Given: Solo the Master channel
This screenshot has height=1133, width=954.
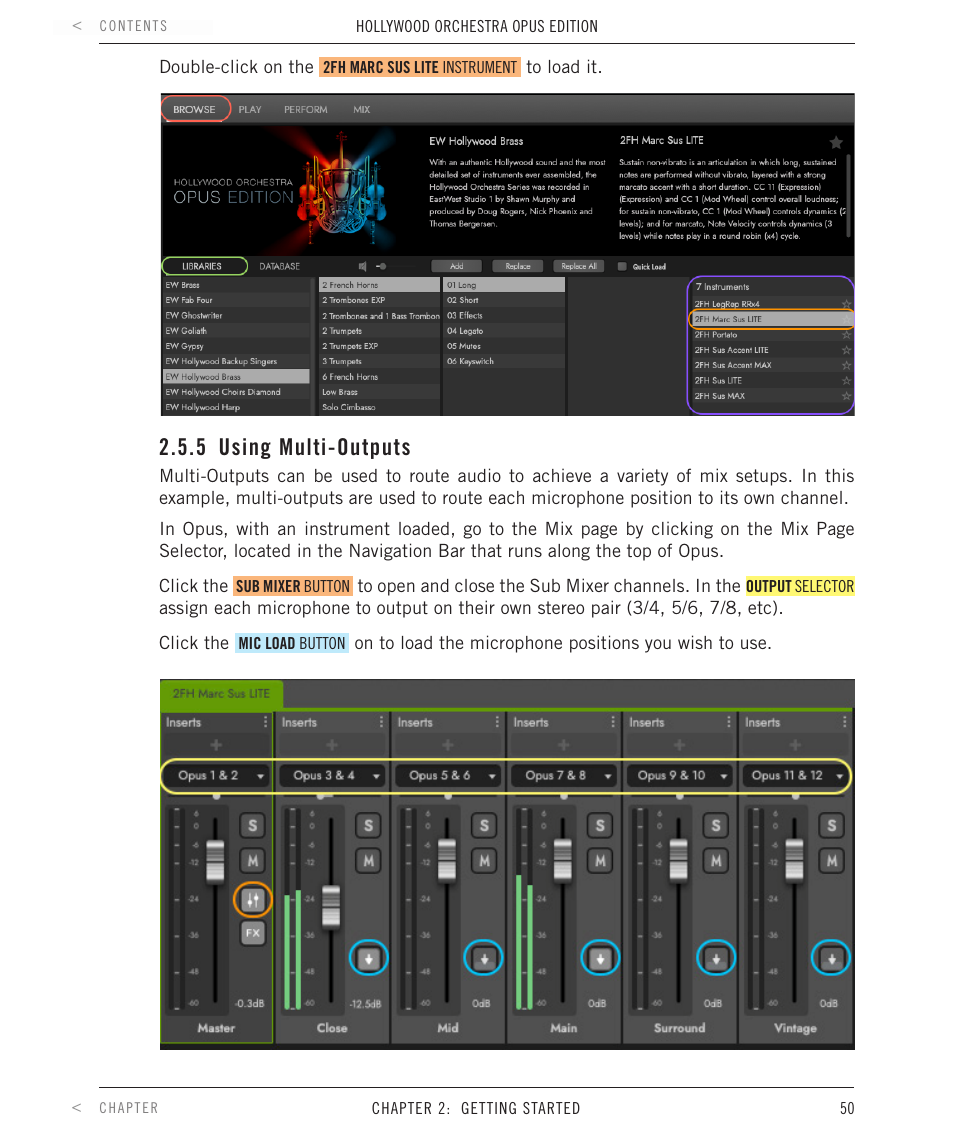Looking at the screenshot, I should point(252,826).
